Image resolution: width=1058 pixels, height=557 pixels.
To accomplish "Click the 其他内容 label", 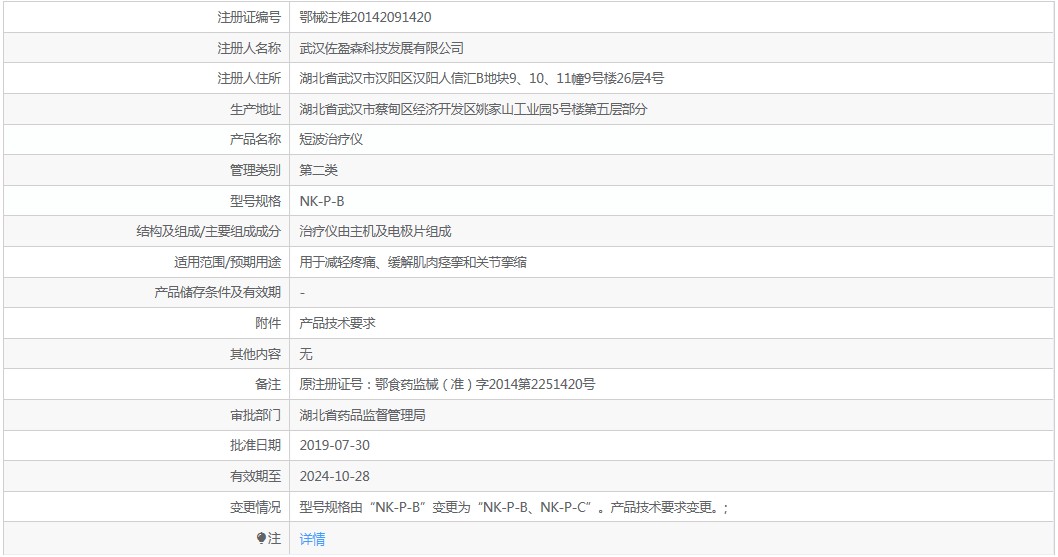I will 255,354.
